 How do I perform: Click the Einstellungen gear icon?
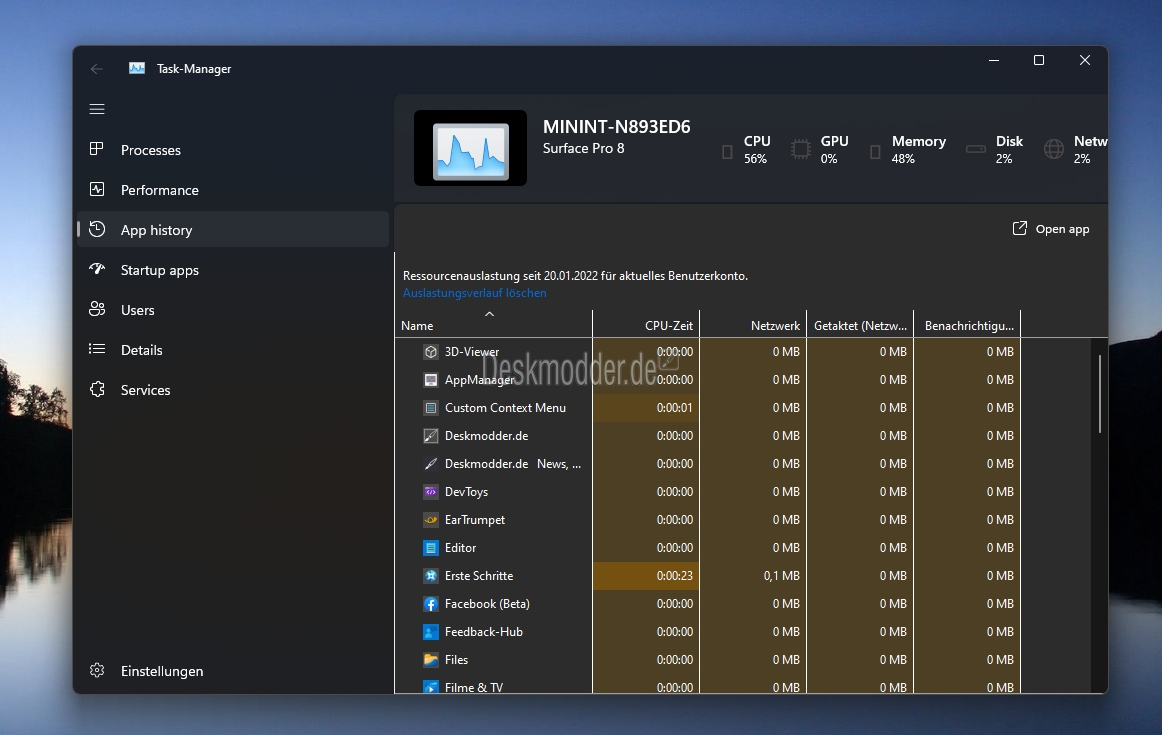coord(97,670)
